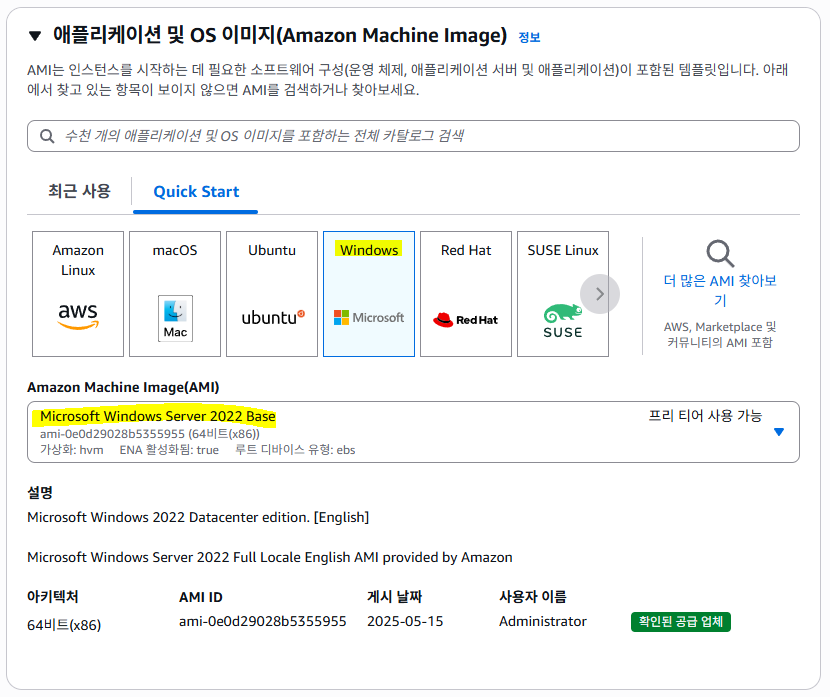The width and height of the screenshot is (830, 697).
Task: Collapse the Application and OS Images section triangle
Action: coord(35,36)
